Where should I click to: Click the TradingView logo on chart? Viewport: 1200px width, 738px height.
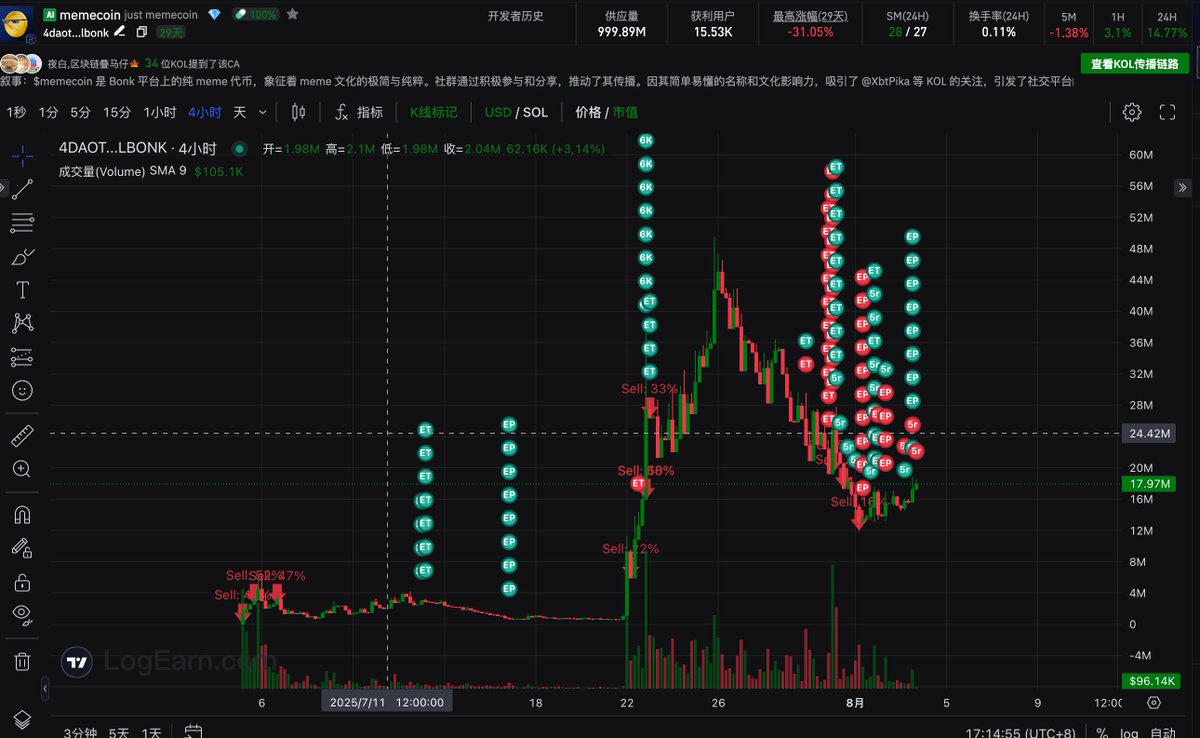point(76,661)
